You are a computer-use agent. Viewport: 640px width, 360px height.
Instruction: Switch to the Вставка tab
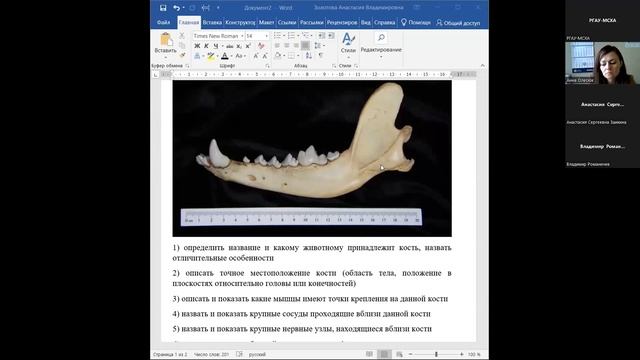212,22
